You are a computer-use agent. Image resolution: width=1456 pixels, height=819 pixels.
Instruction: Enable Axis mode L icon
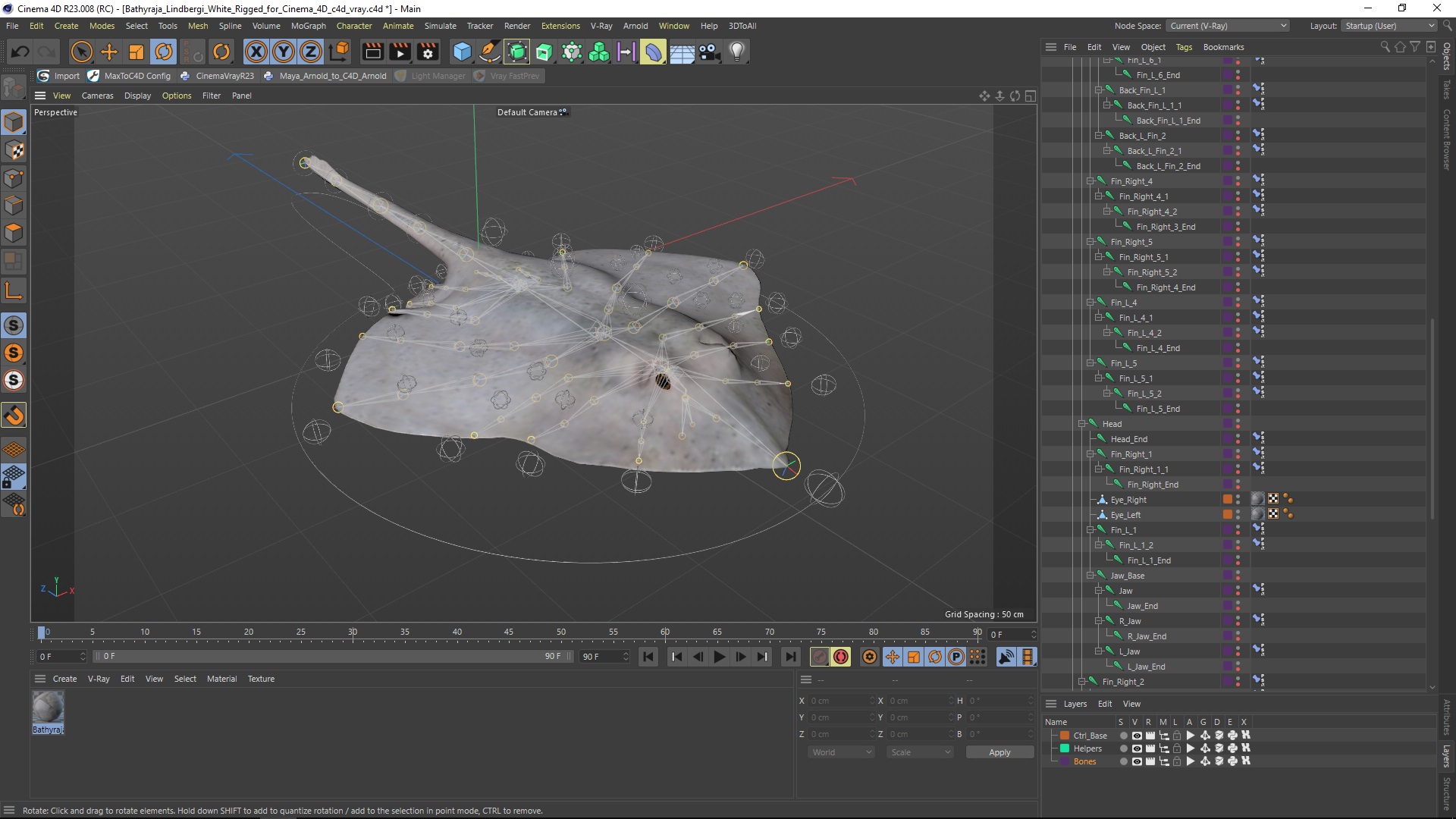(x=14, y=290)
